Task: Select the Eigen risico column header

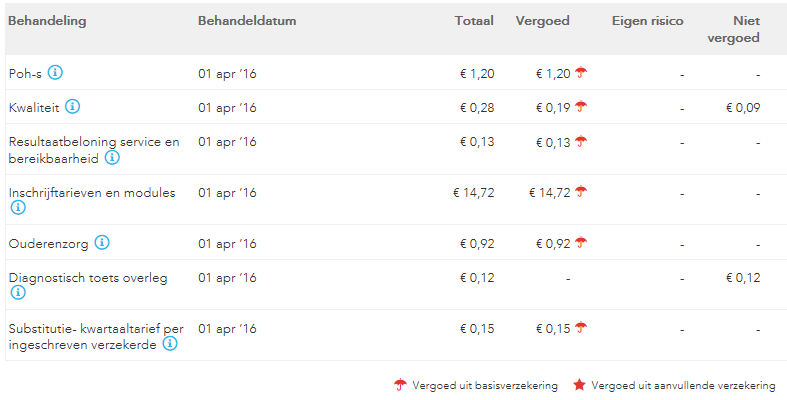Action: coord(647,20)
